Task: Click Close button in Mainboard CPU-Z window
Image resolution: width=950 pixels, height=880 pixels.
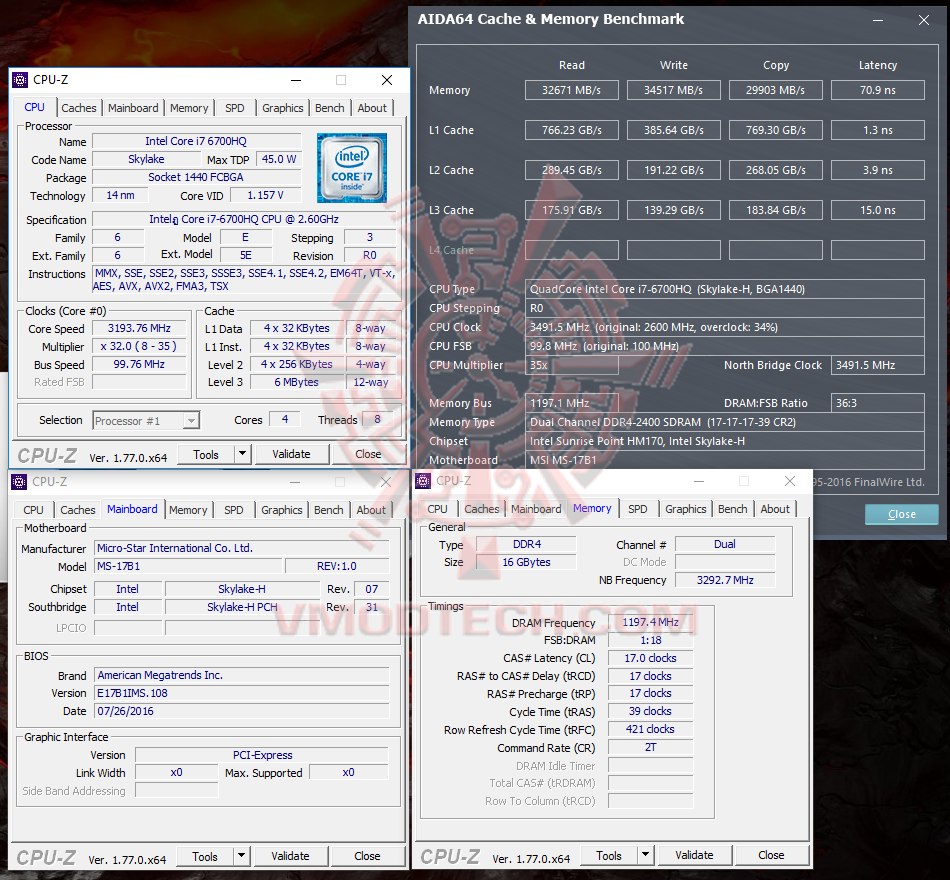Action: [x=367, y=856]
